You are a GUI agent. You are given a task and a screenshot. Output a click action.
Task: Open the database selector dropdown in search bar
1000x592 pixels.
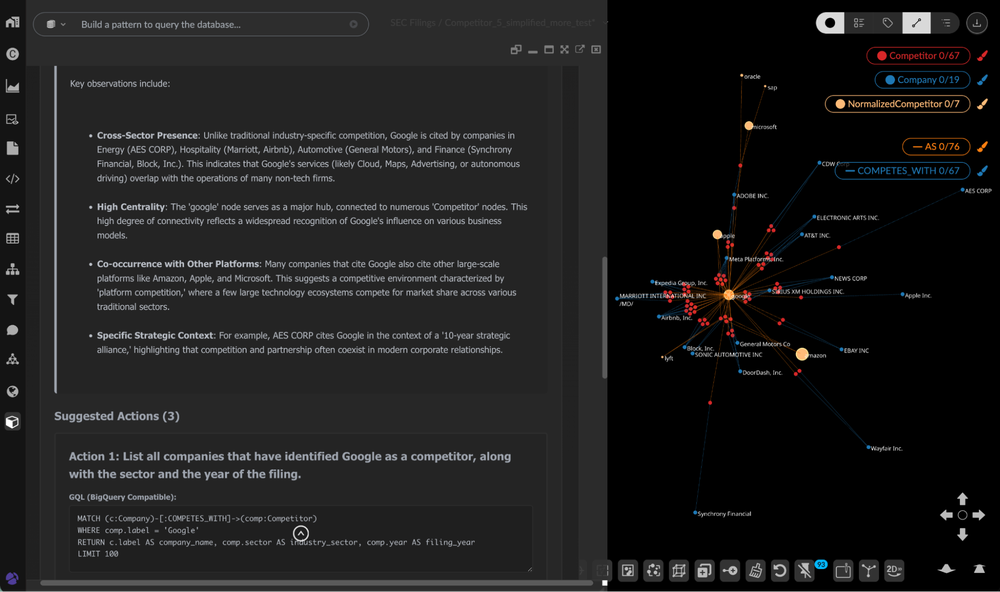pyautogui.click(x=56, y=24)
